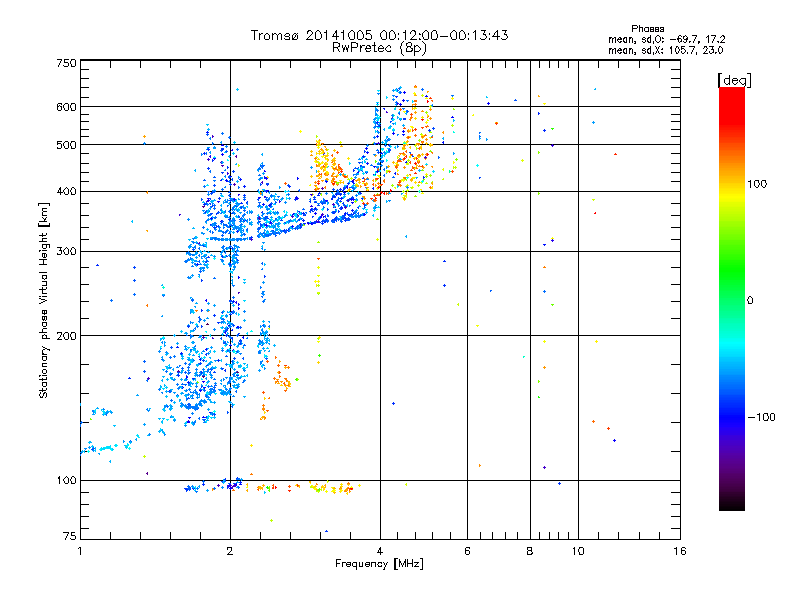Click the colorbar tick label '100'
The image size is (800, 600).
tap(757, 184)
